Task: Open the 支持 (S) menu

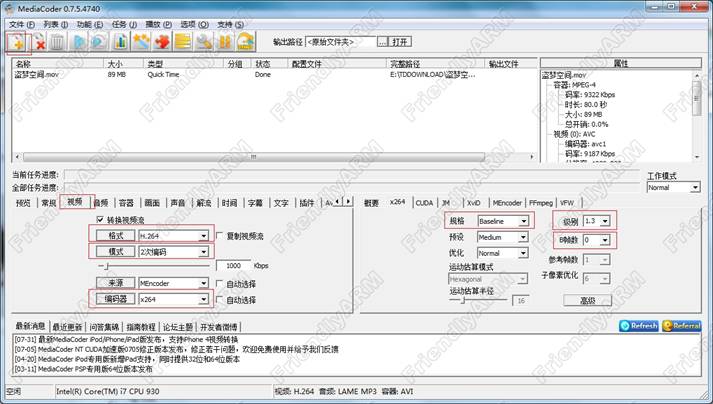Action: [230, 24]
